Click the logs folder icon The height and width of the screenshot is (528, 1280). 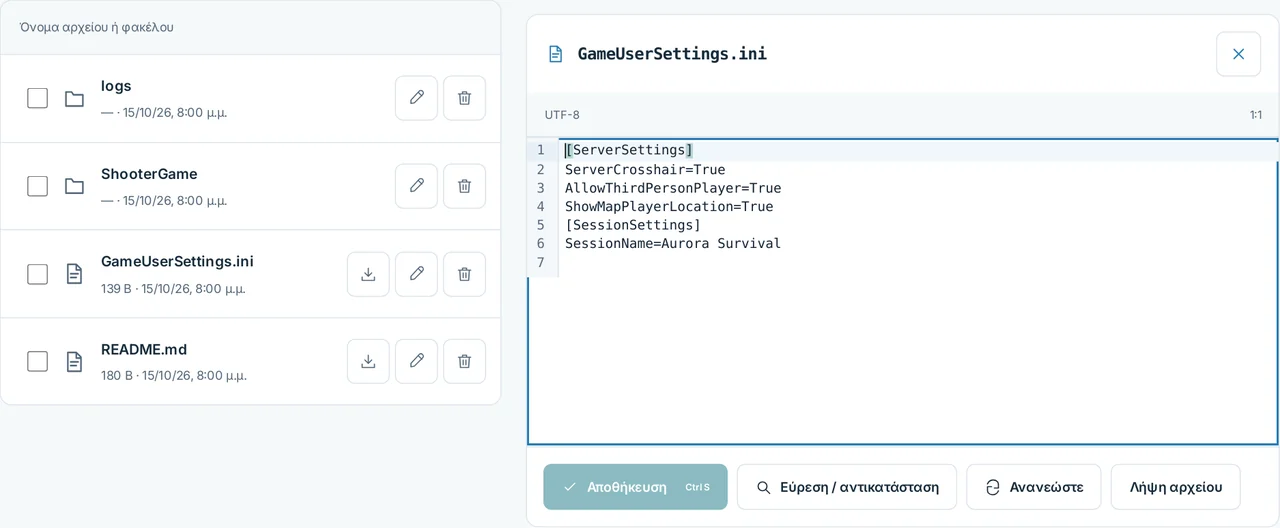74,98
